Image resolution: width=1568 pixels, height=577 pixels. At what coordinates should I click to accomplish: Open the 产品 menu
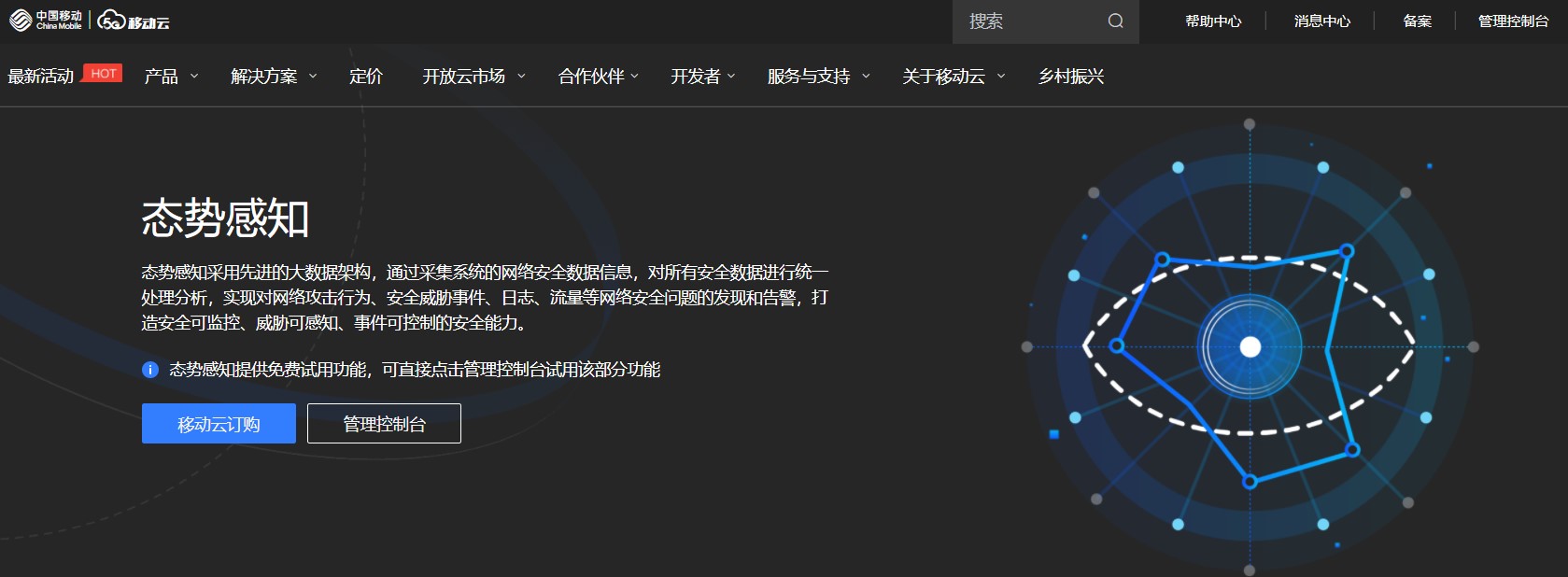[x=161, y=77]
